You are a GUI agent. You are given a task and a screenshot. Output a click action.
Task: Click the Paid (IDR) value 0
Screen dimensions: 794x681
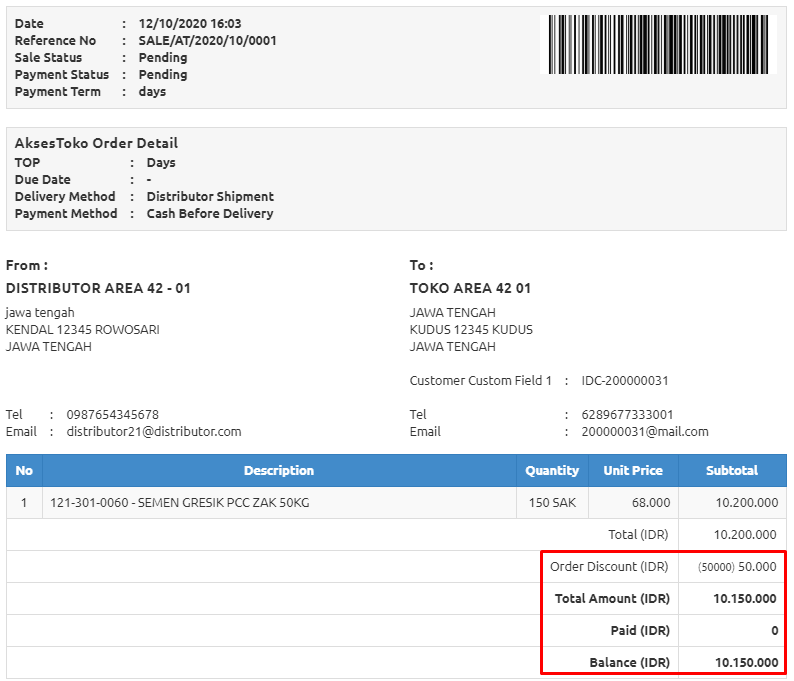774,630
